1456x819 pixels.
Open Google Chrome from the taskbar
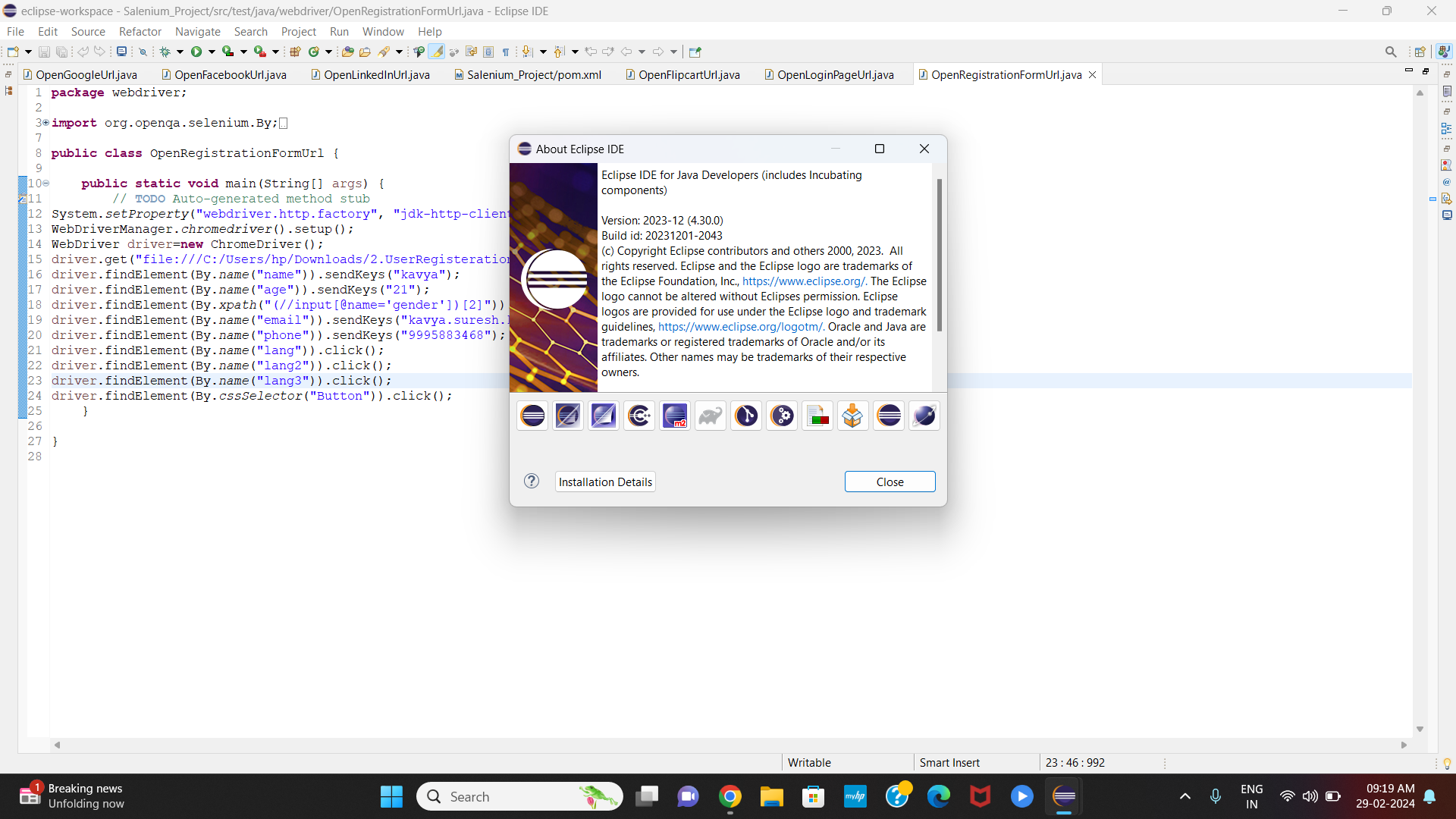coord(730,796)
